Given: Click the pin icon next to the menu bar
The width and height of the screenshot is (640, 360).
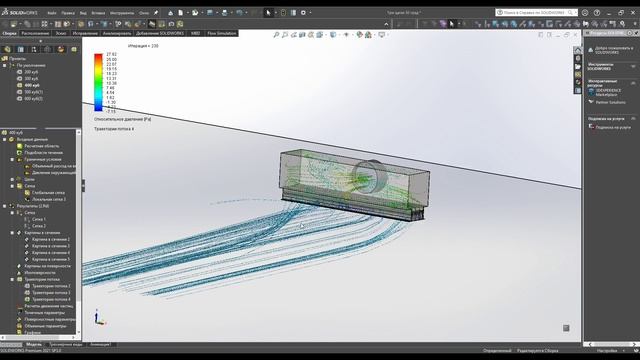Looking at the screenshot, I should 156,13.
